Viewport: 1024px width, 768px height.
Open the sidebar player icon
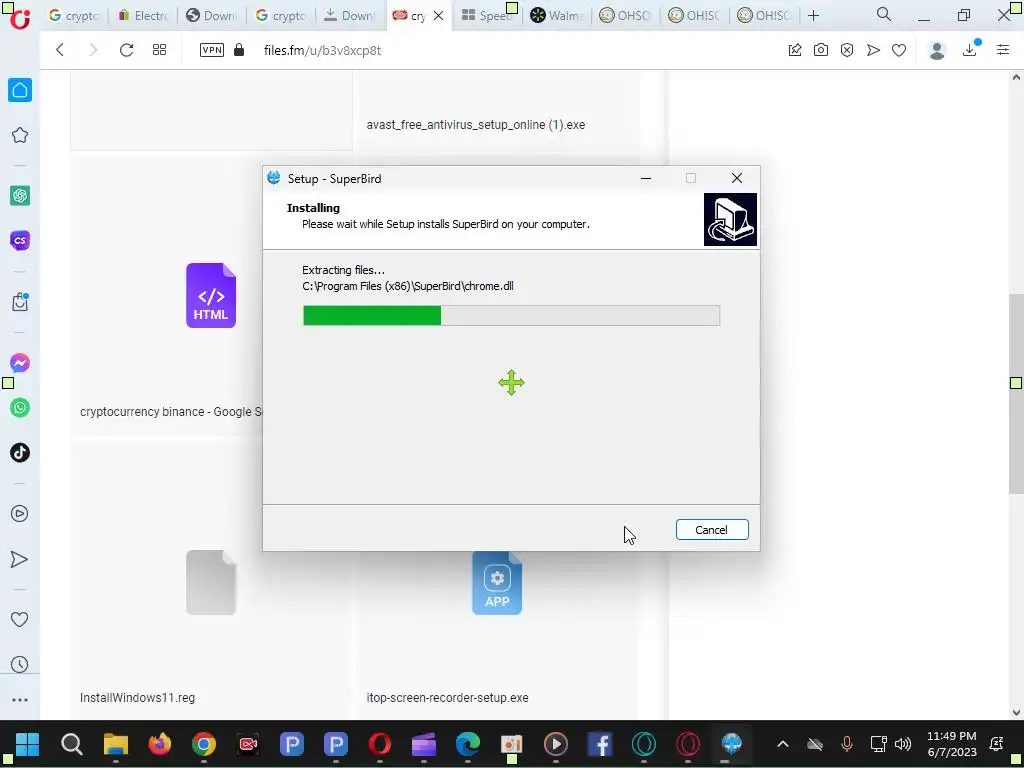pos(20,514)
